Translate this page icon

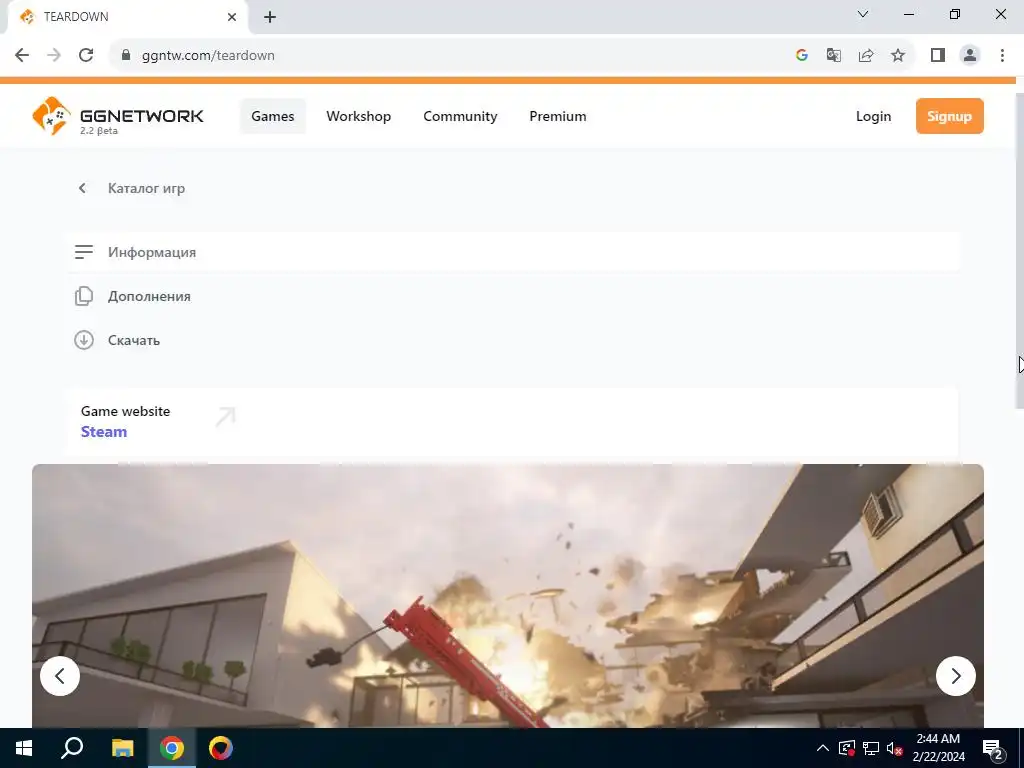pos(833,55)
